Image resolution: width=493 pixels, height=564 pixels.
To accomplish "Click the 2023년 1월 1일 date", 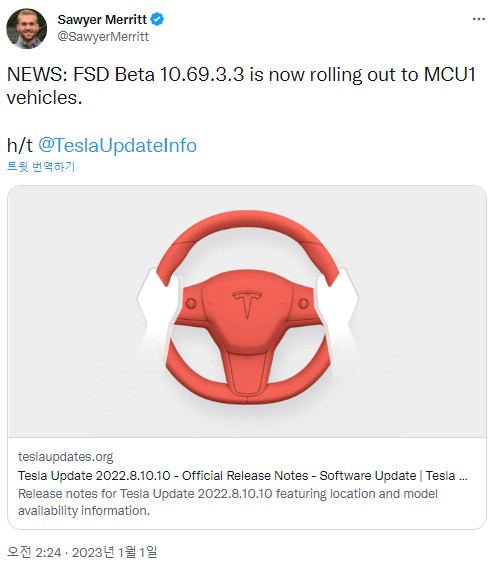I will pyautogui.click(x=114, y=552).
